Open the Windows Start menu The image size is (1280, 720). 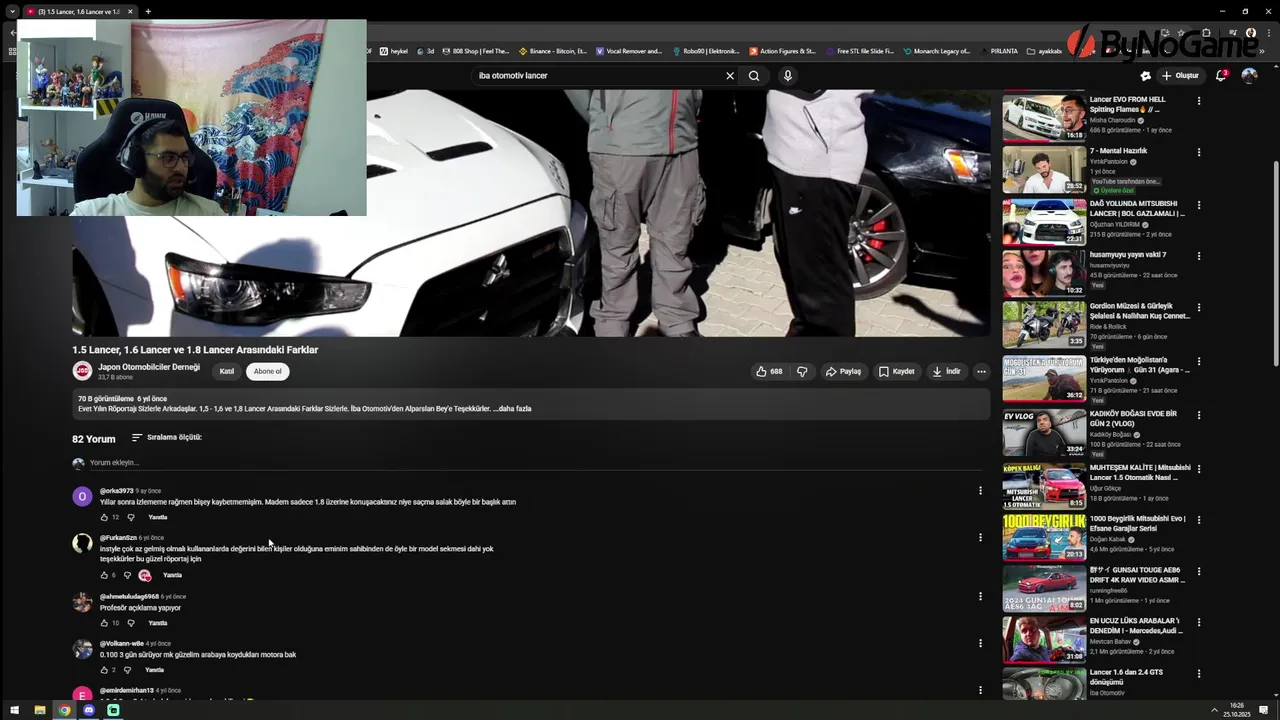[14, 710]
